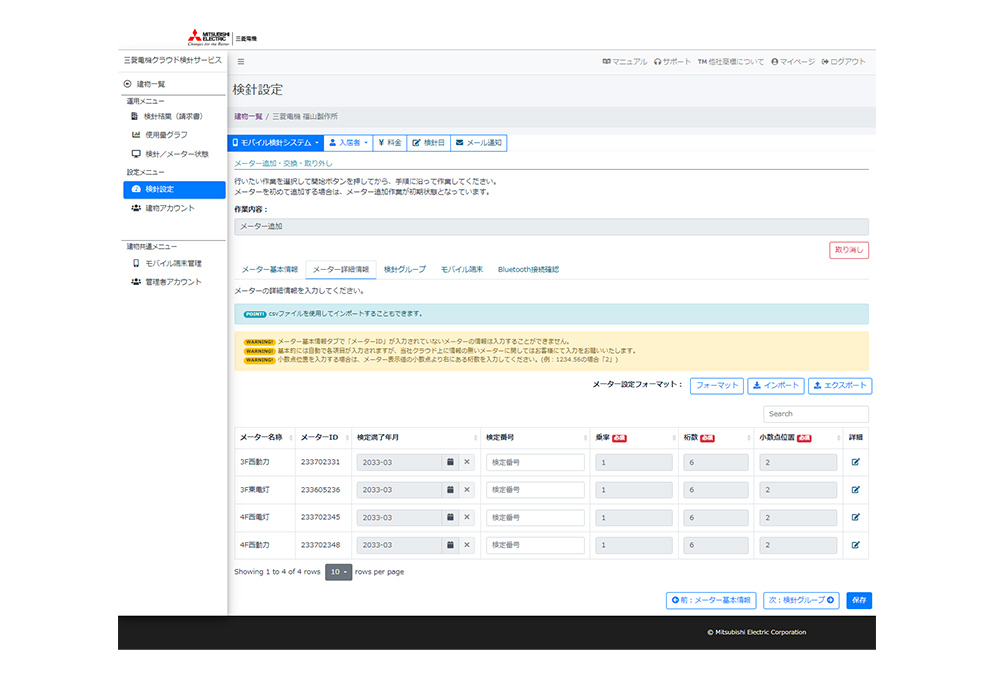Open detail edit icon for 4F西動力 row
Screen dimensions: 994x676
click(x=855, y=545)
